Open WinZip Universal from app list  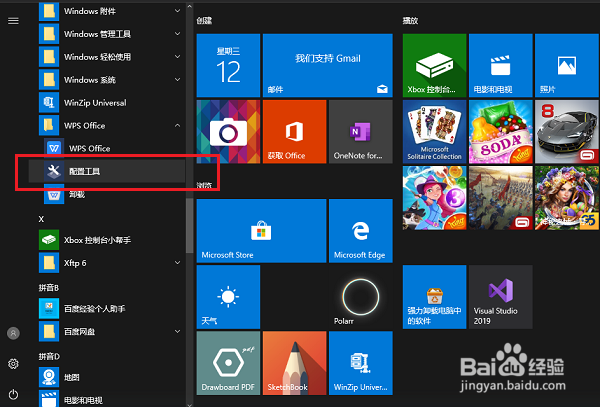click(112, 103)
